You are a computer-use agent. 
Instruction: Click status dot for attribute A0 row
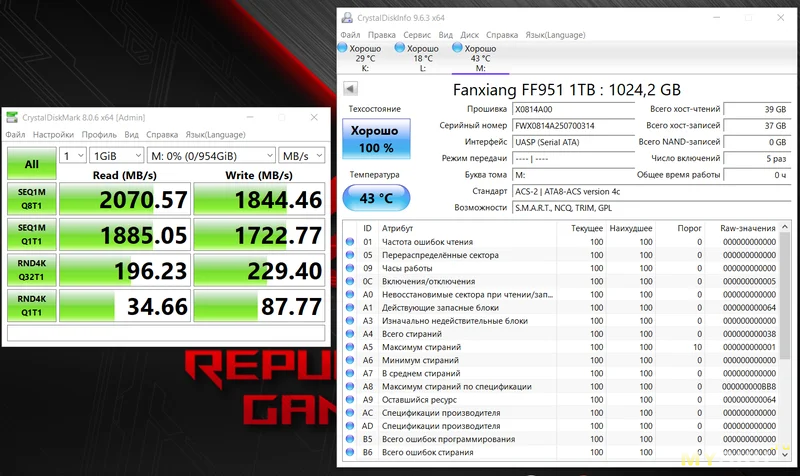pos(350,294)
